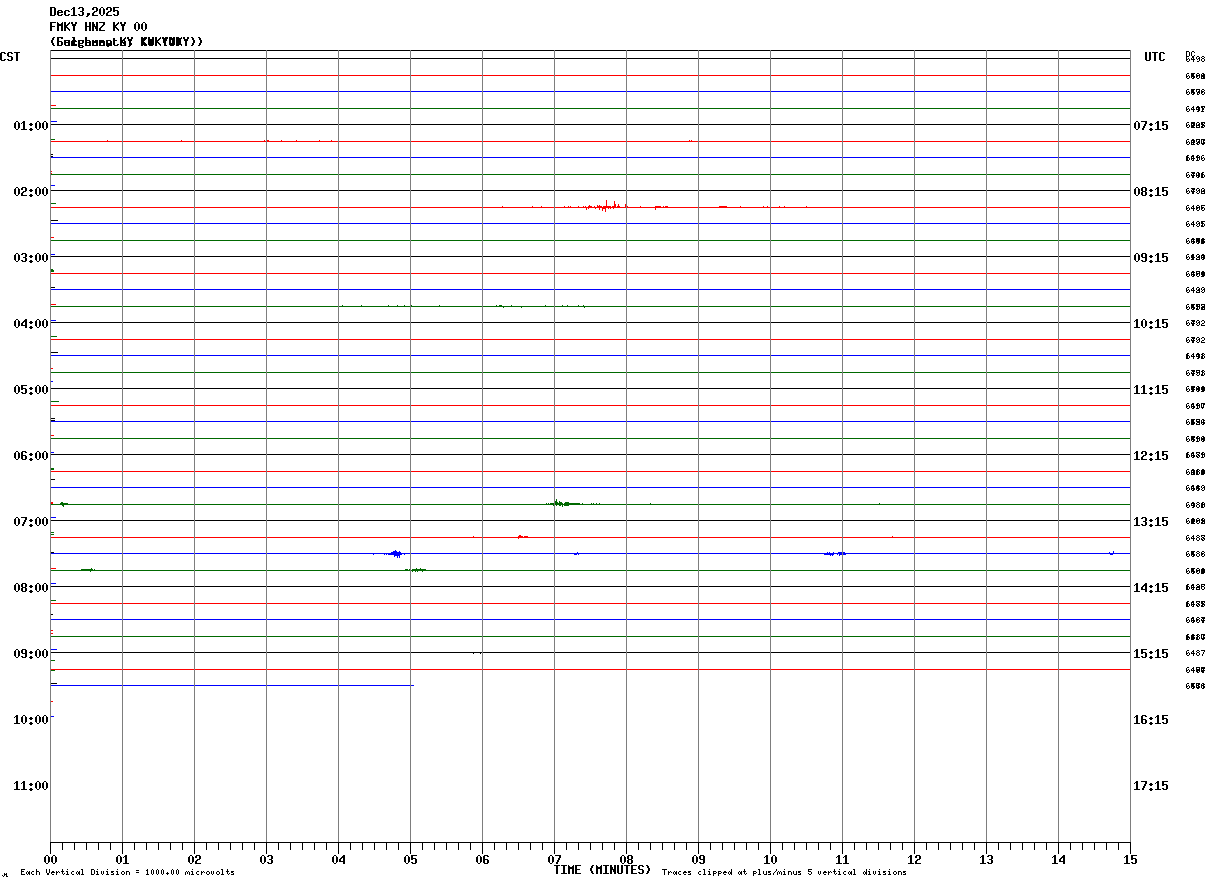Click the date label Dec13,2025
This screenshot has height=886, width=1210.
(x=84, y=12)
